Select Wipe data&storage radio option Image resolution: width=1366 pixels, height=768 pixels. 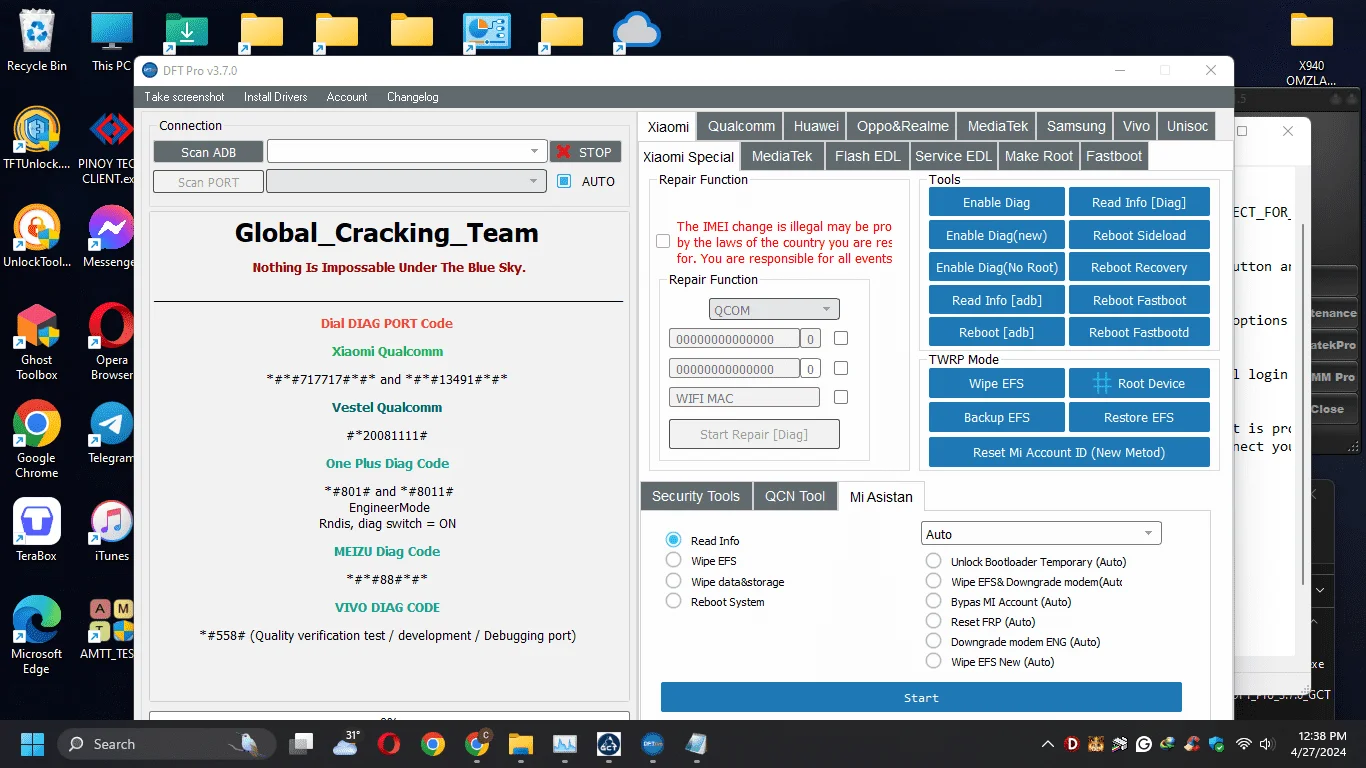tap(673, 581)
